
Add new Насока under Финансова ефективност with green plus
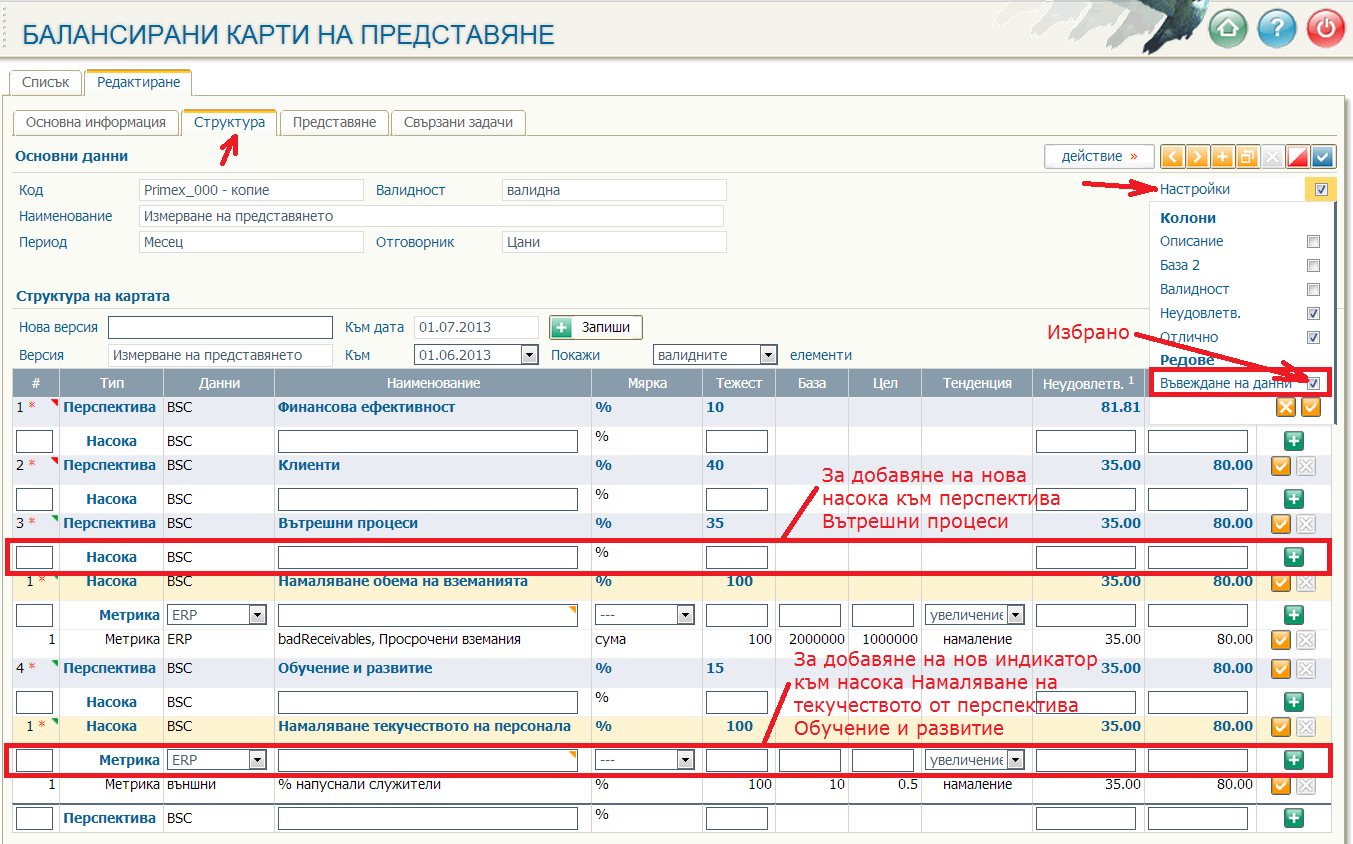[x=1293, y=441]
